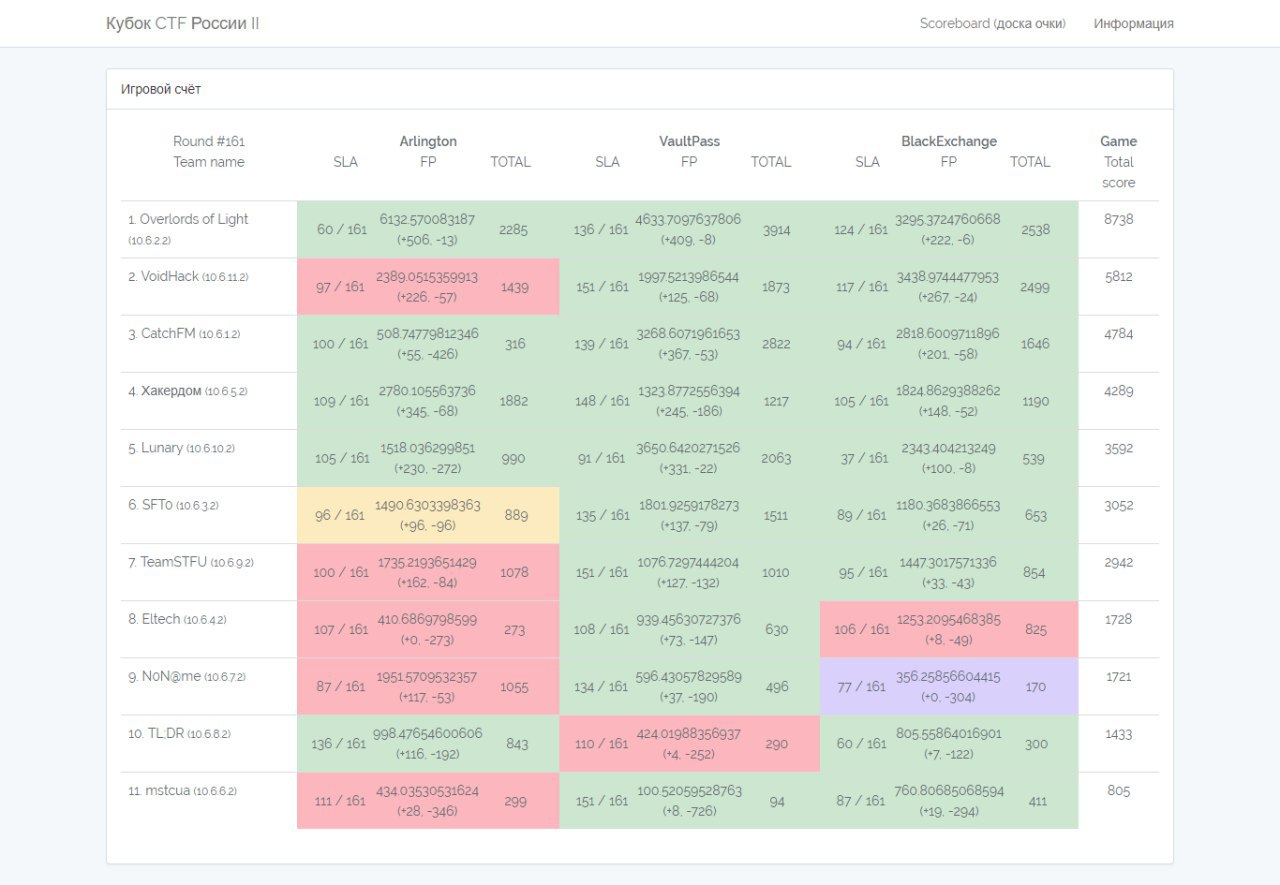Click the total score 8738
The width and height of the screenshot is (1280, 885).
point(1119,219)
